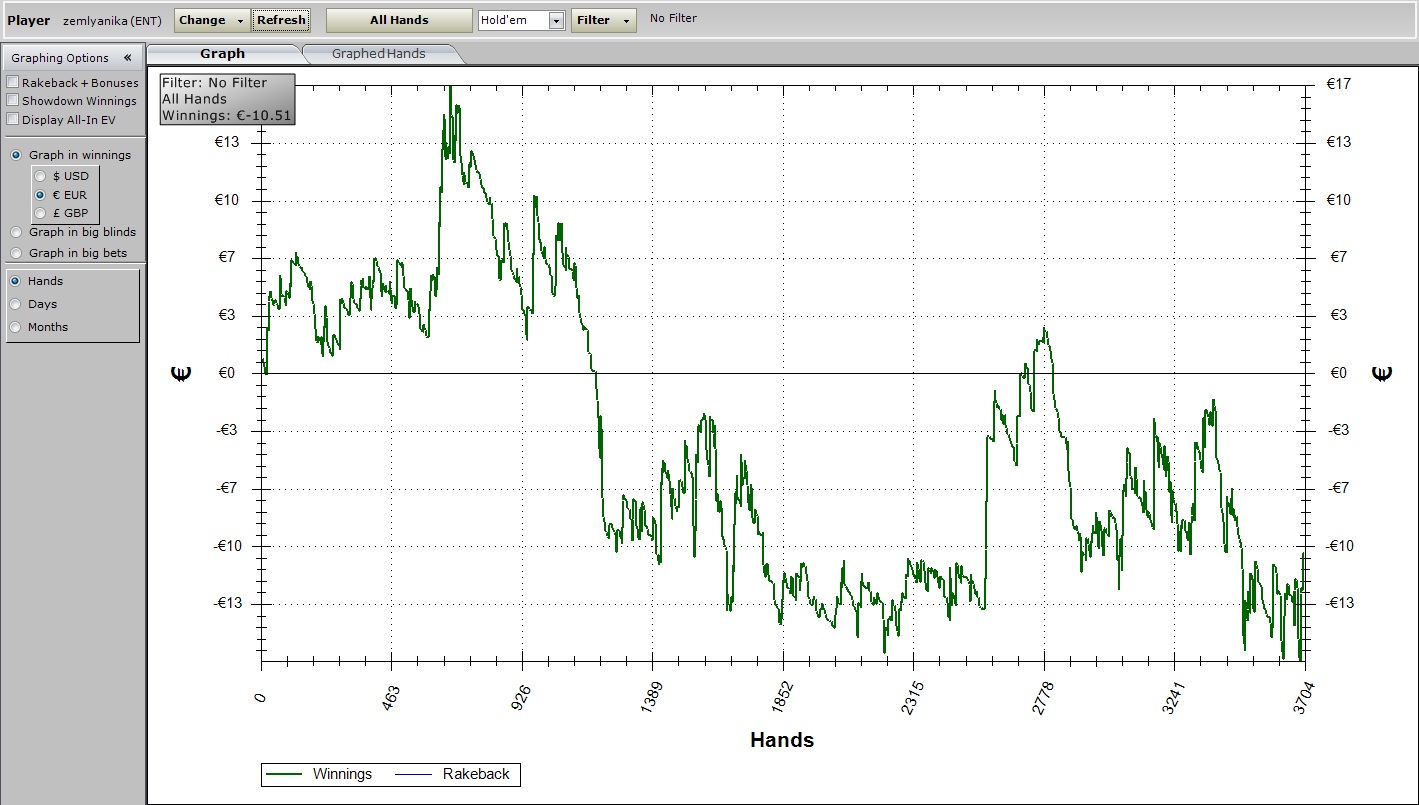The image size is (1419, 805).
Task: Click the green Winnings legend line
Action: click(286, 774)
